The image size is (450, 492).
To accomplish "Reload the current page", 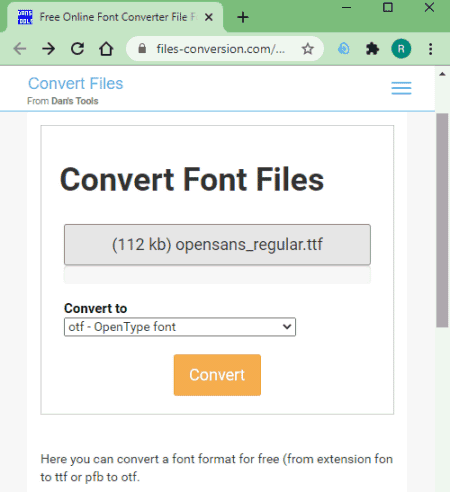I will pos(77,49).
